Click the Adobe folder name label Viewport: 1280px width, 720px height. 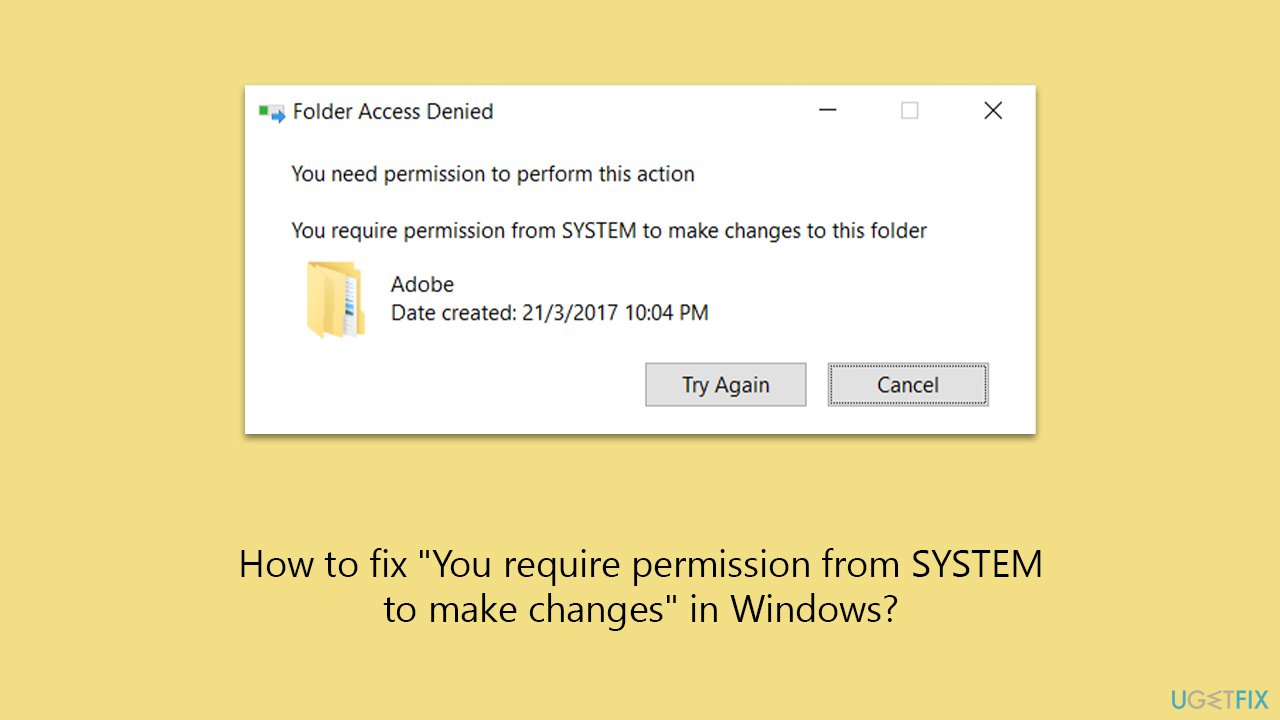422,284
